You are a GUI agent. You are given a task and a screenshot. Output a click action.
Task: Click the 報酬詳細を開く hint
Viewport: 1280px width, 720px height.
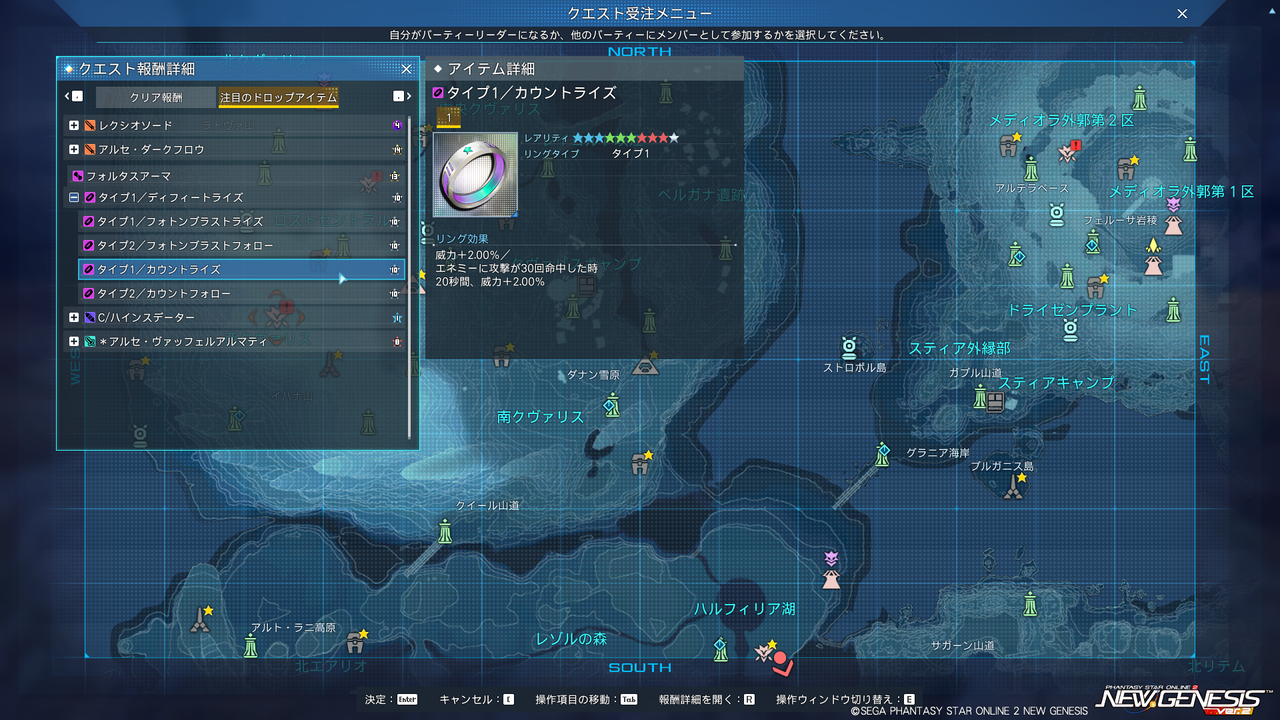[707, 699]
